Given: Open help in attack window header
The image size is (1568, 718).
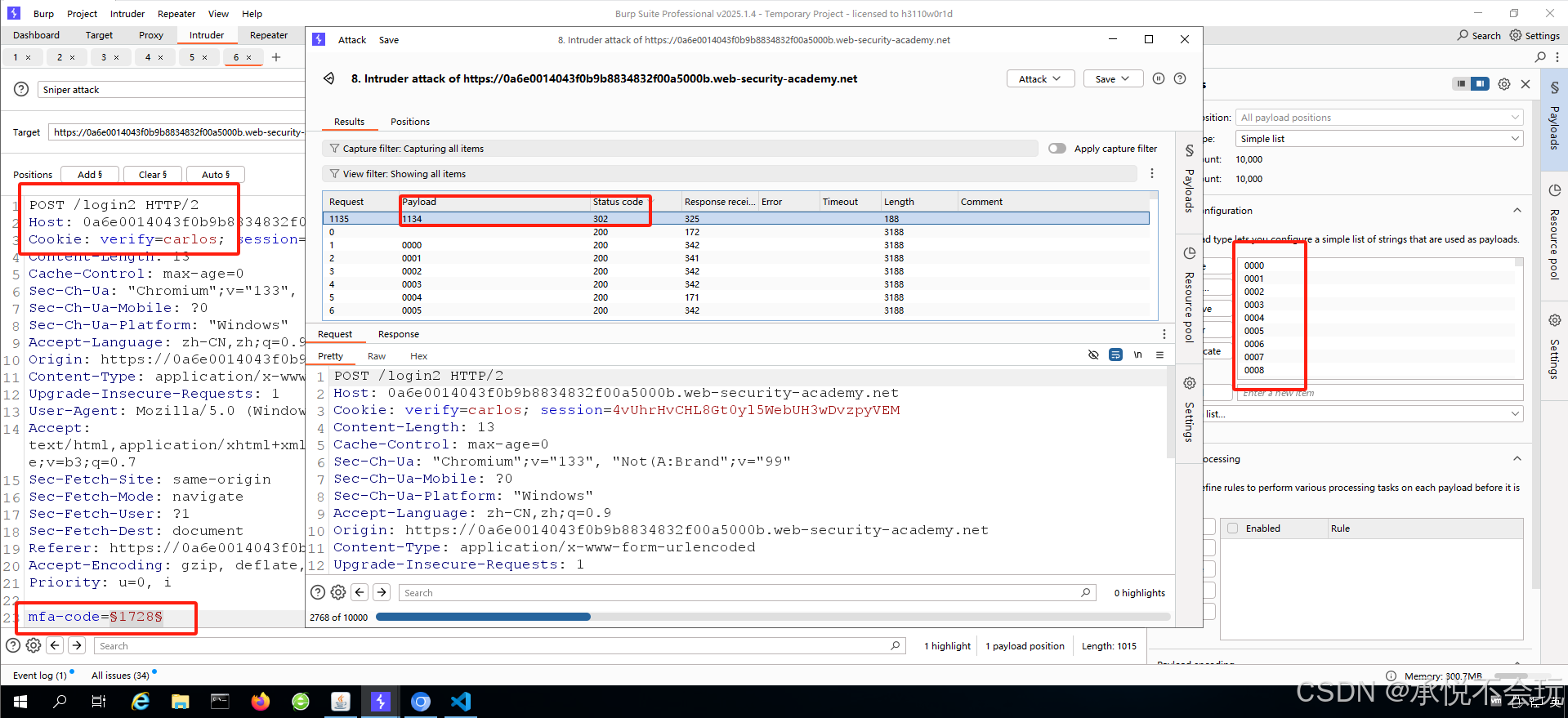Looking at the screenshot, I should click(x=1180, y=78).
